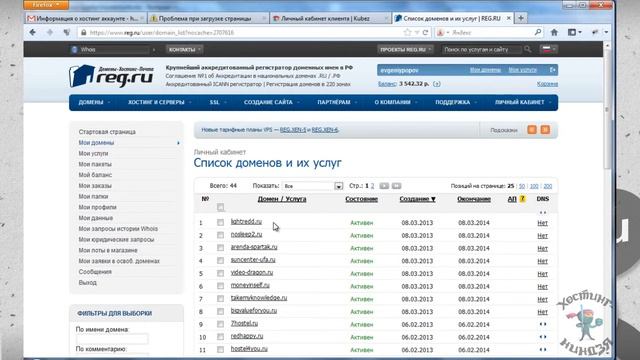
Task: Select checkbox for suncenter-ufa.ru
Action: coord(220,260)
